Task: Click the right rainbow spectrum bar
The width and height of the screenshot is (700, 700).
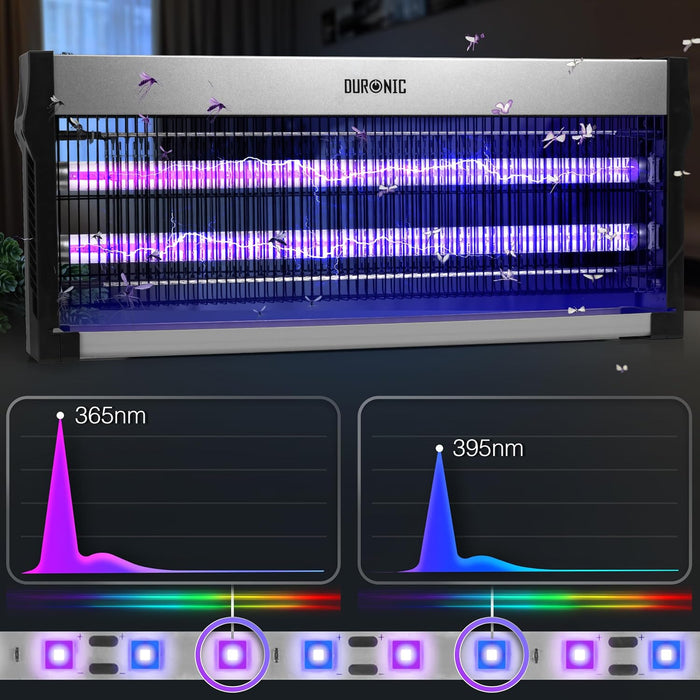Action: (525, 600)
